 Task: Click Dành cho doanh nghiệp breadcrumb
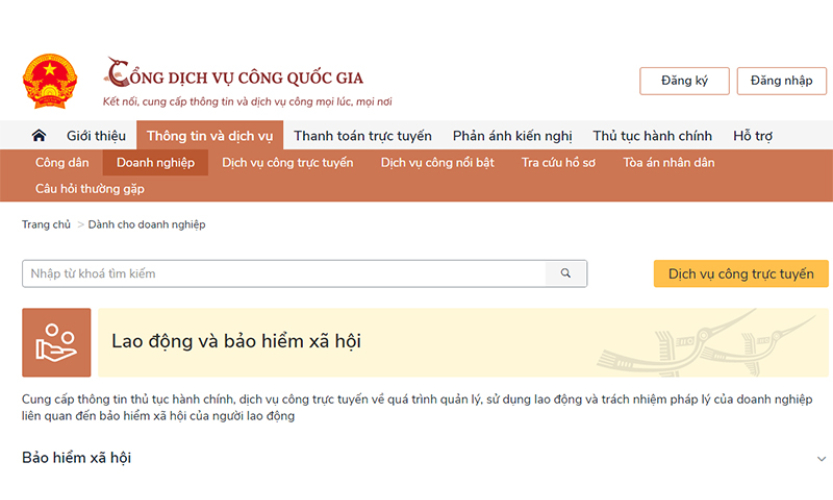(x=147, y=225)
